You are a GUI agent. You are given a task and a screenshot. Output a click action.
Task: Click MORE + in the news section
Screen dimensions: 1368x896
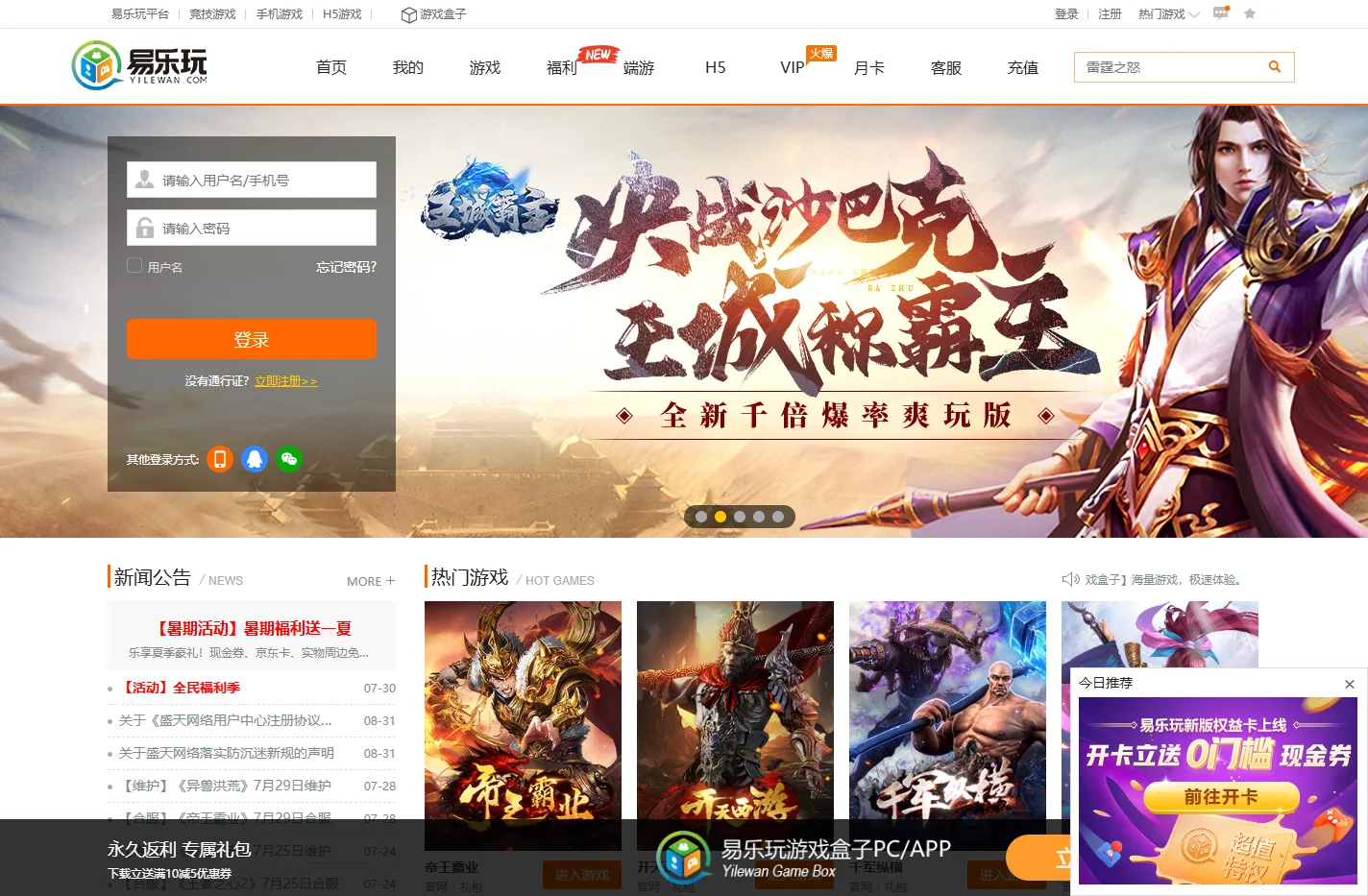coord(371,581)
